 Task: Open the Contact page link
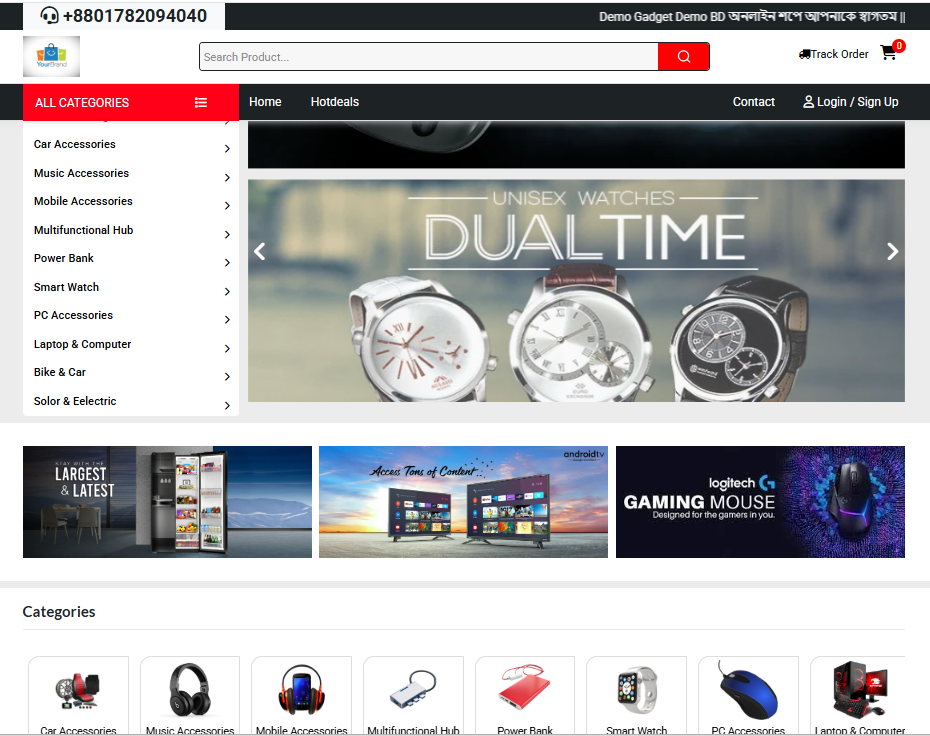[753, 102]
